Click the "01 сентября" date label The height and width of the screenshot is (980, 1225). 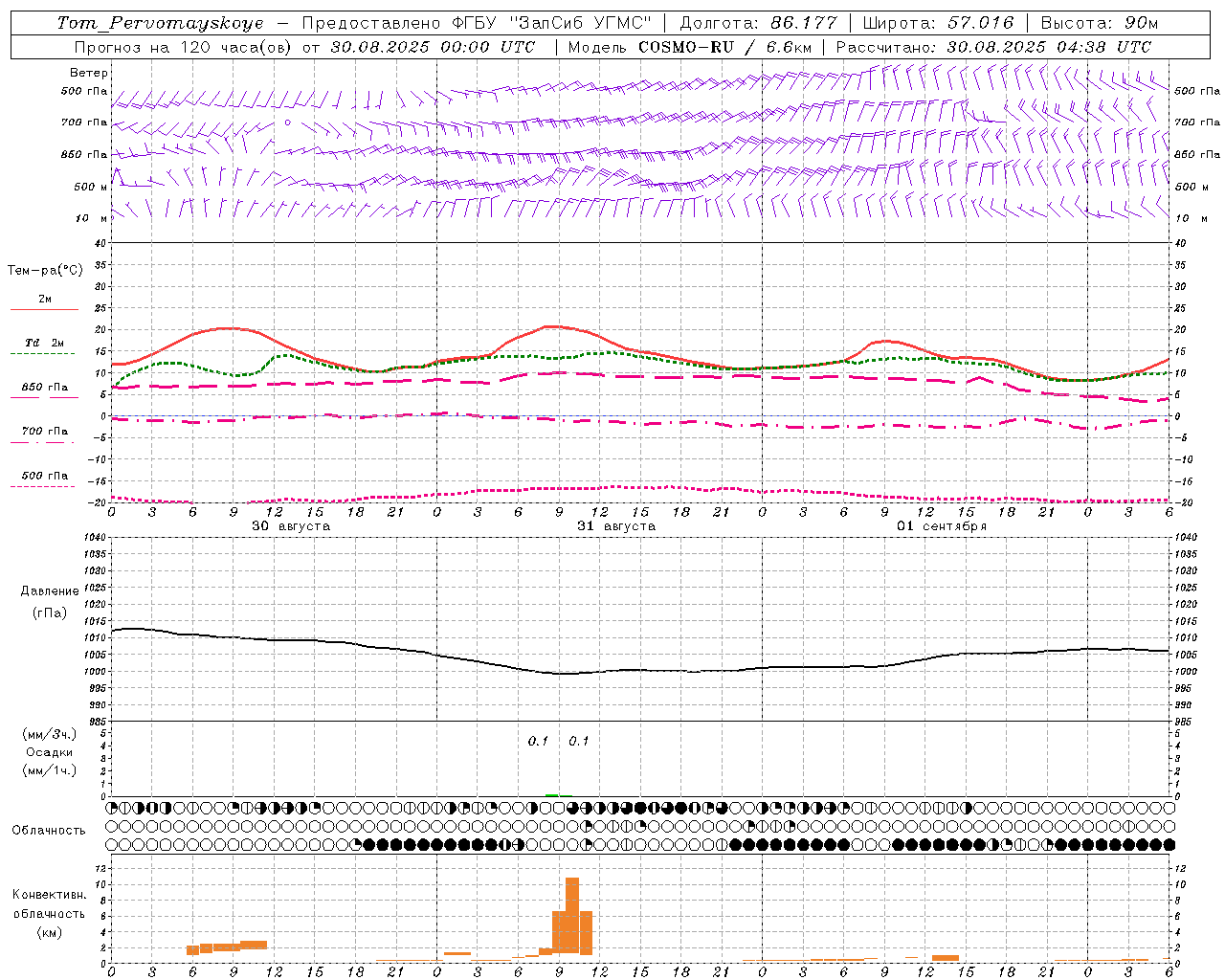(942, 526)
